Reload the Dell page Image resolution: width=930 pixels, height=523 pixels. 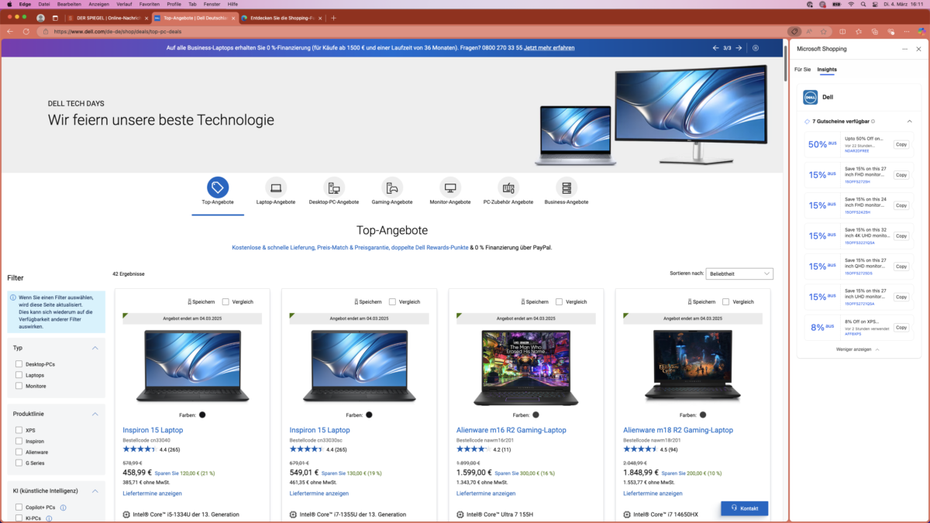coord(26,31)
